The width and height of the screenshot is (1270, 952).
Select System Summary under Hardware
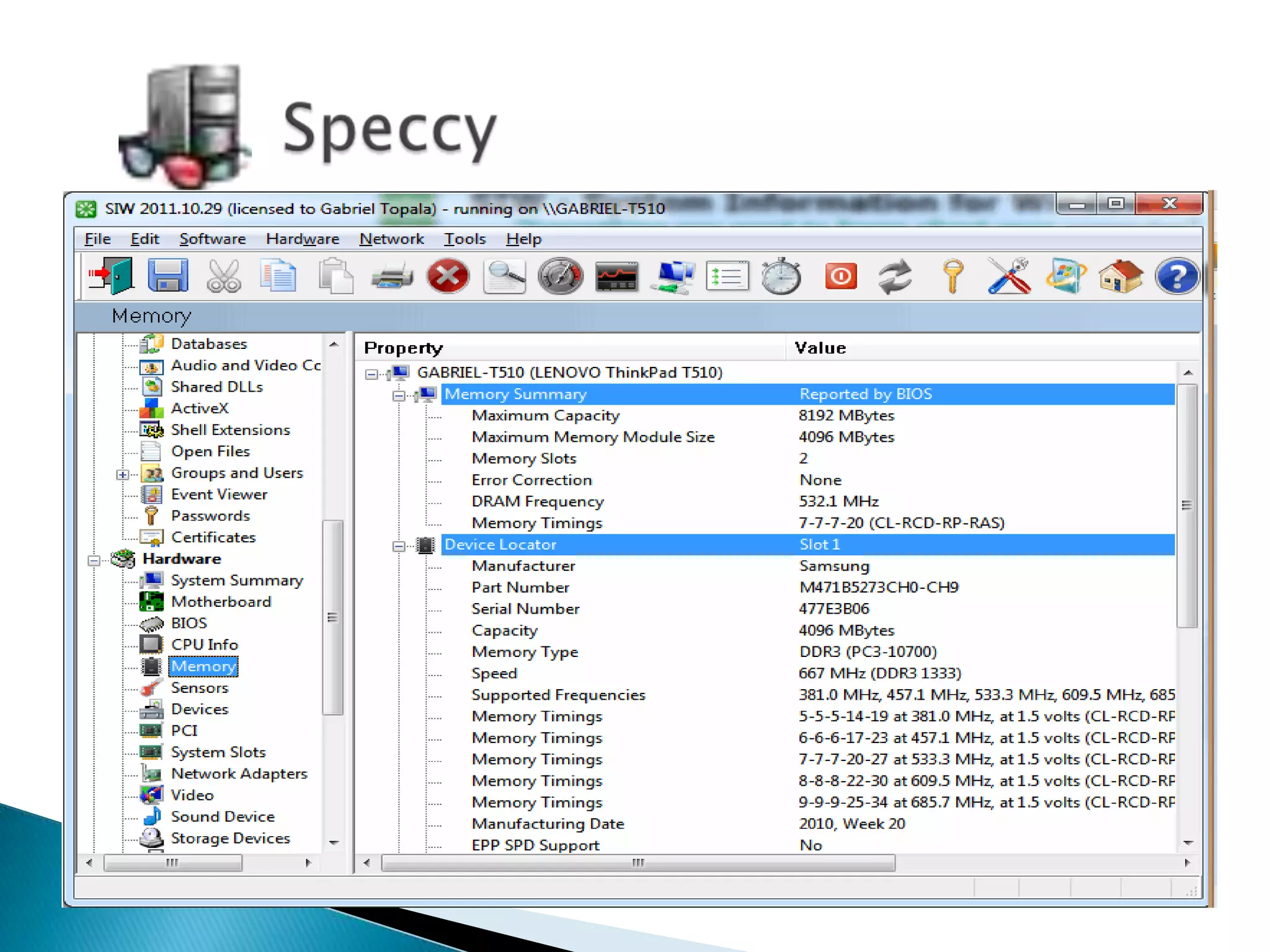[237, 580]
